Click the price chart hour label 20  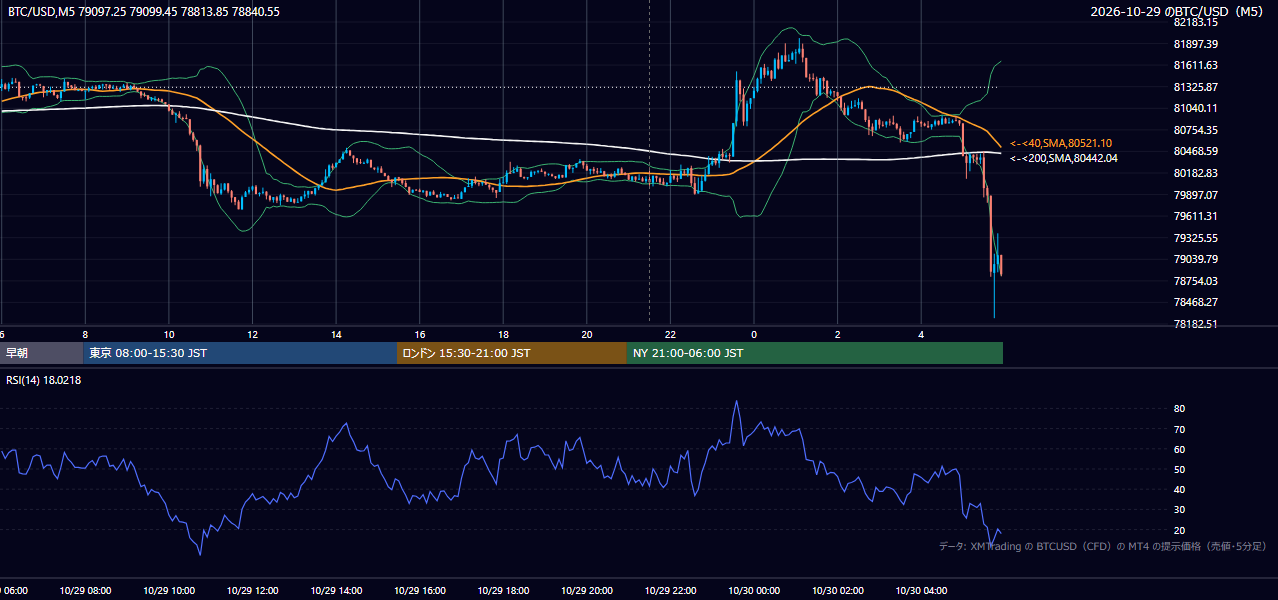pos(587,334)
